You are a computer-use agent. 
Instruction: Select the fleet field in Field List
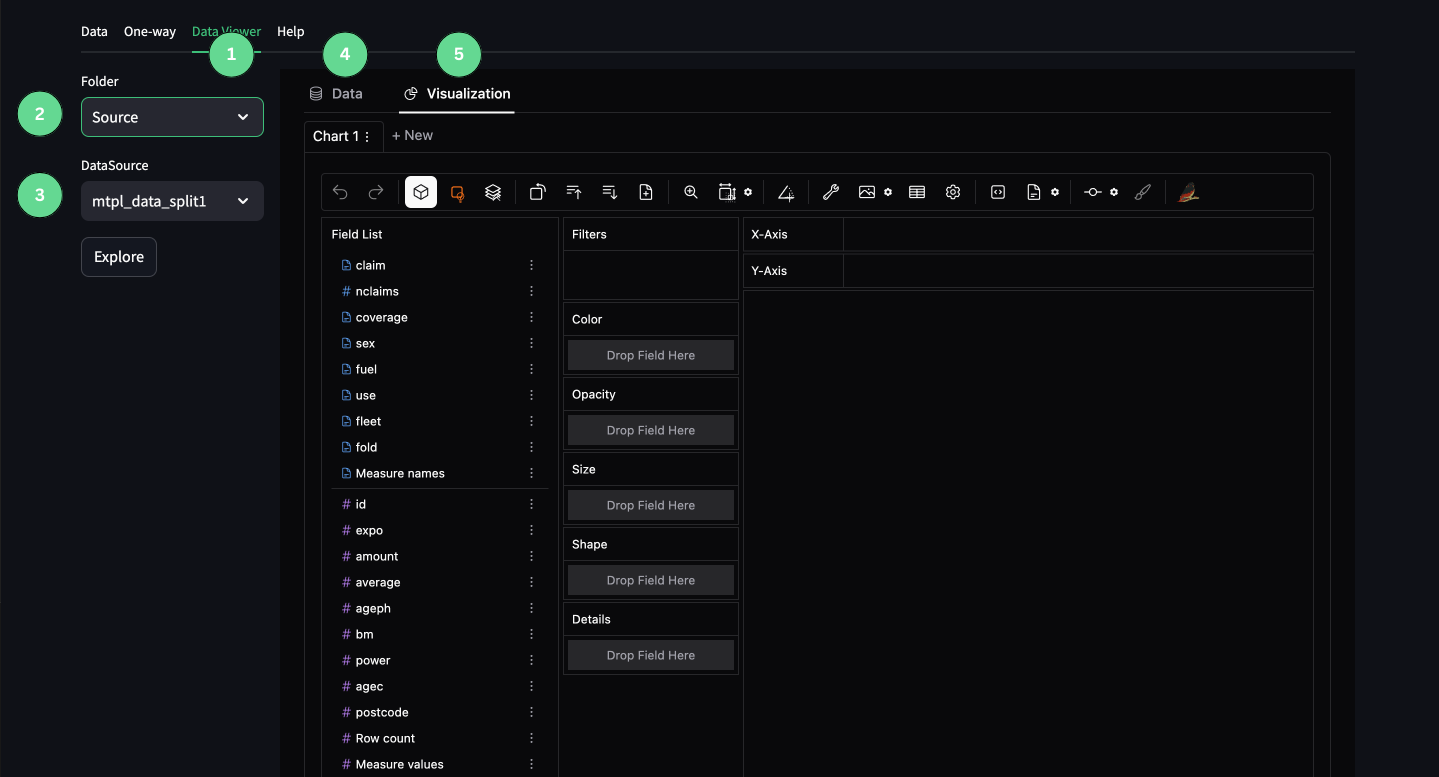pyautogui.click(x=438, y=421)
